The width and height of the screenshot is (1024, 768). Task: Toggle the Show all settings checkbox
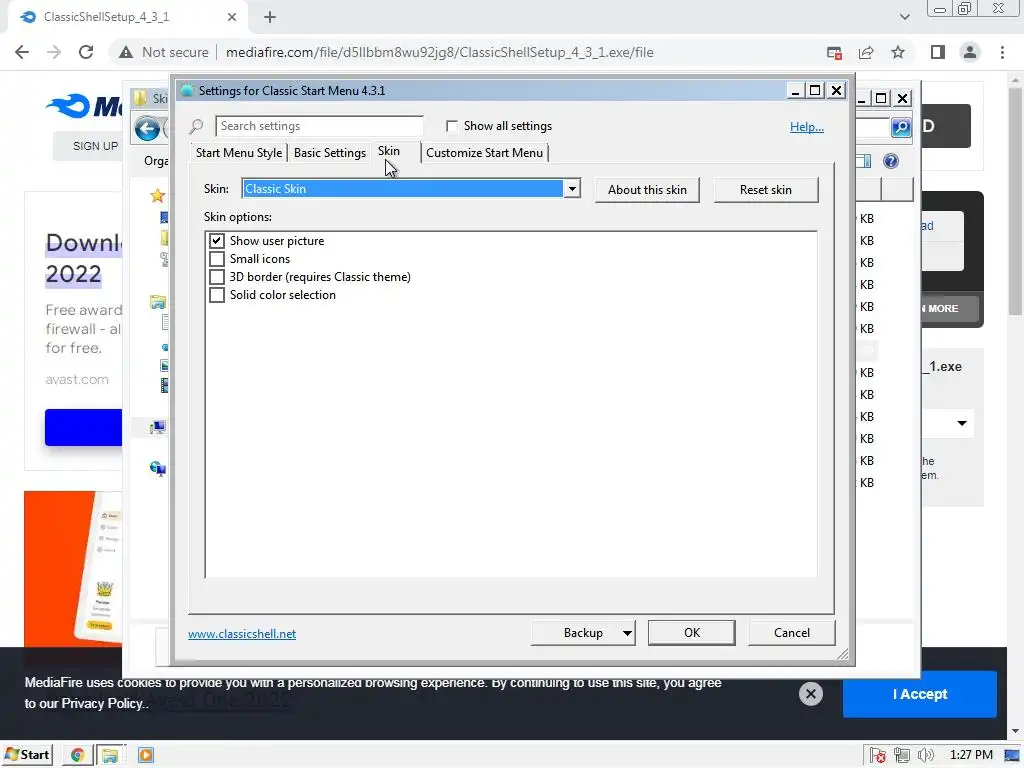[x=451, y=125]
